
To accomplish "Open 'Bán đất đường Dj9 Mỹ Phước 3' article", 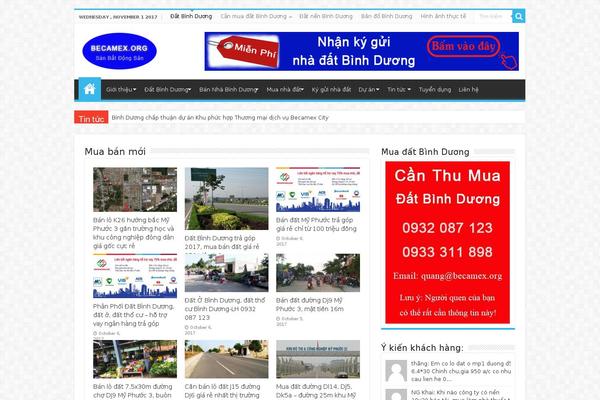I will (310, 304).
